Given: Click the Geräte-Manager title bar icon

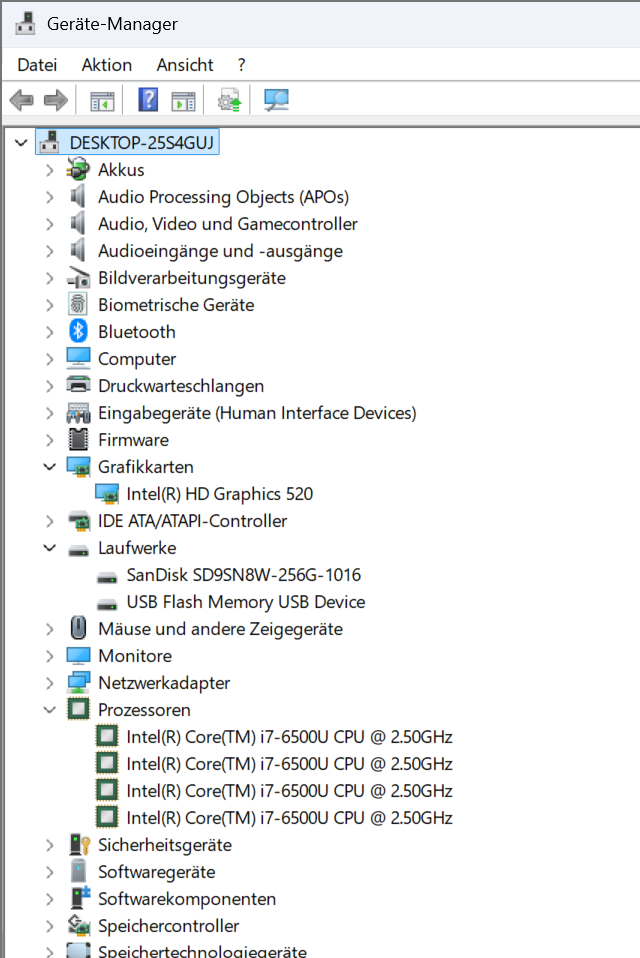Looking at the screenshot, I should [25, 24].
